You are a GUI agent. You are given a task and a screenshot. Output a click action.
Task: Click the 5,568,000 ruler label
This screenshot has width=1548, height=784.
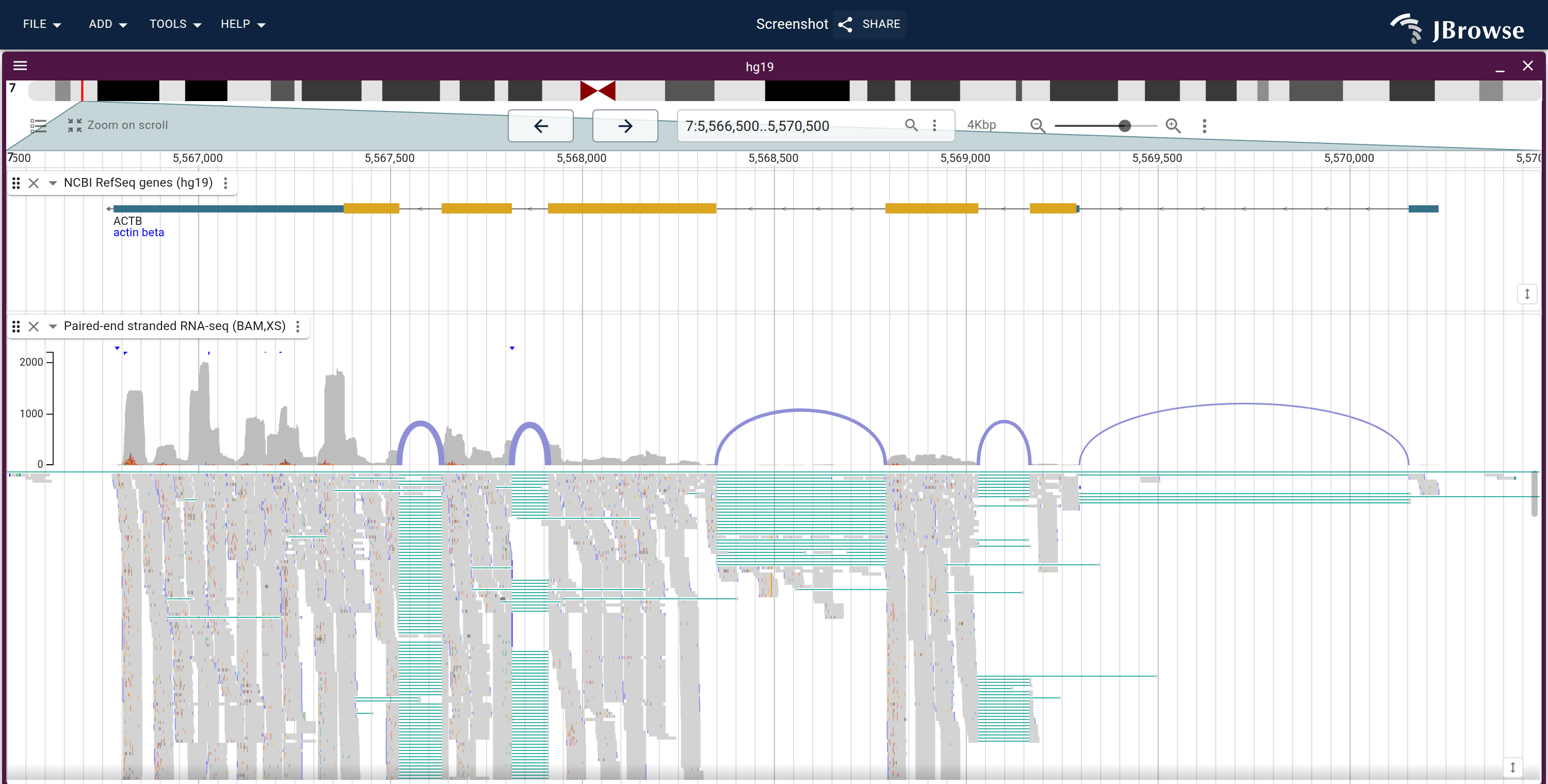coord(581,158)
